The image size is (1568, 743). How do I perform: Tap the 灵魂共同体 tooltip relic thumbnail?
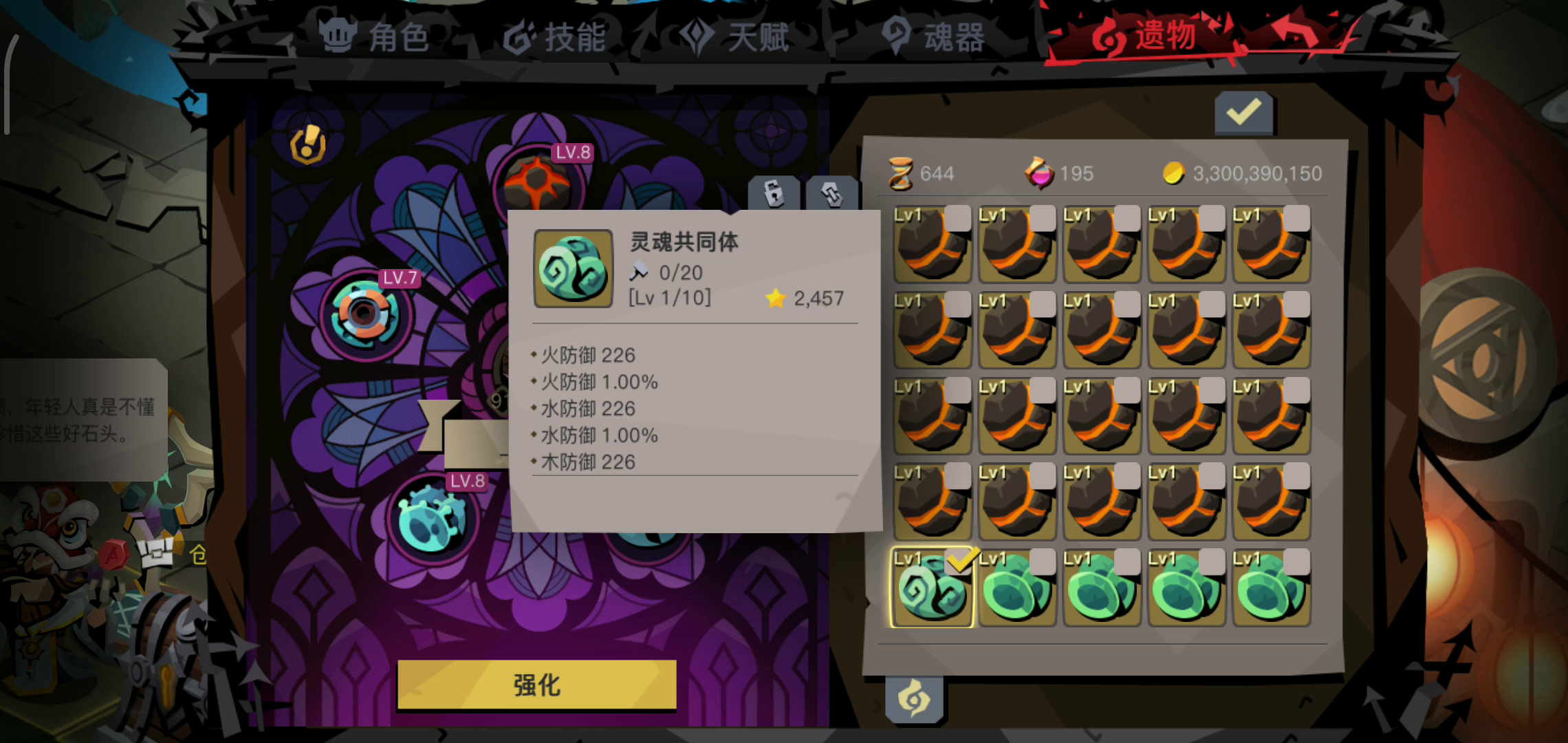click(x=574, y=268)
